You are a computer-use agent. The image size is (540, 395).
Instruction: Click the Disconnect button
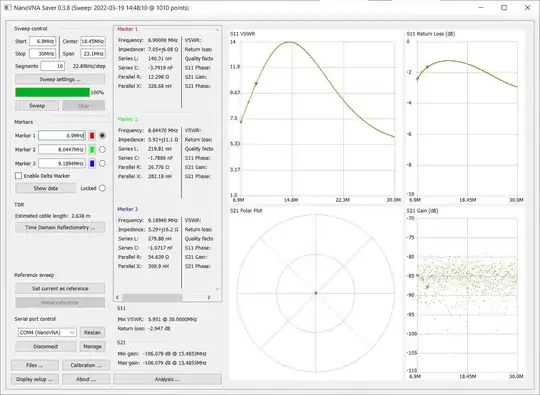point(45,346)
